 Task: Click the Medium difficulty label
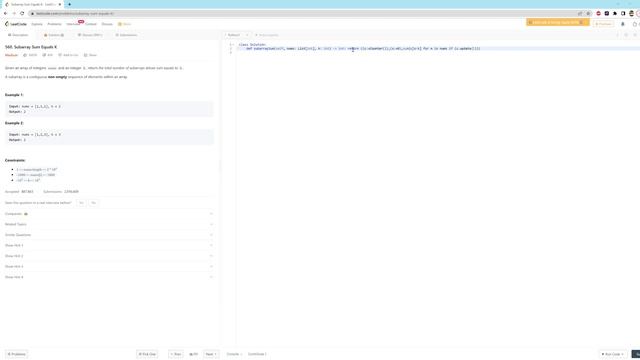click(11, 55)
